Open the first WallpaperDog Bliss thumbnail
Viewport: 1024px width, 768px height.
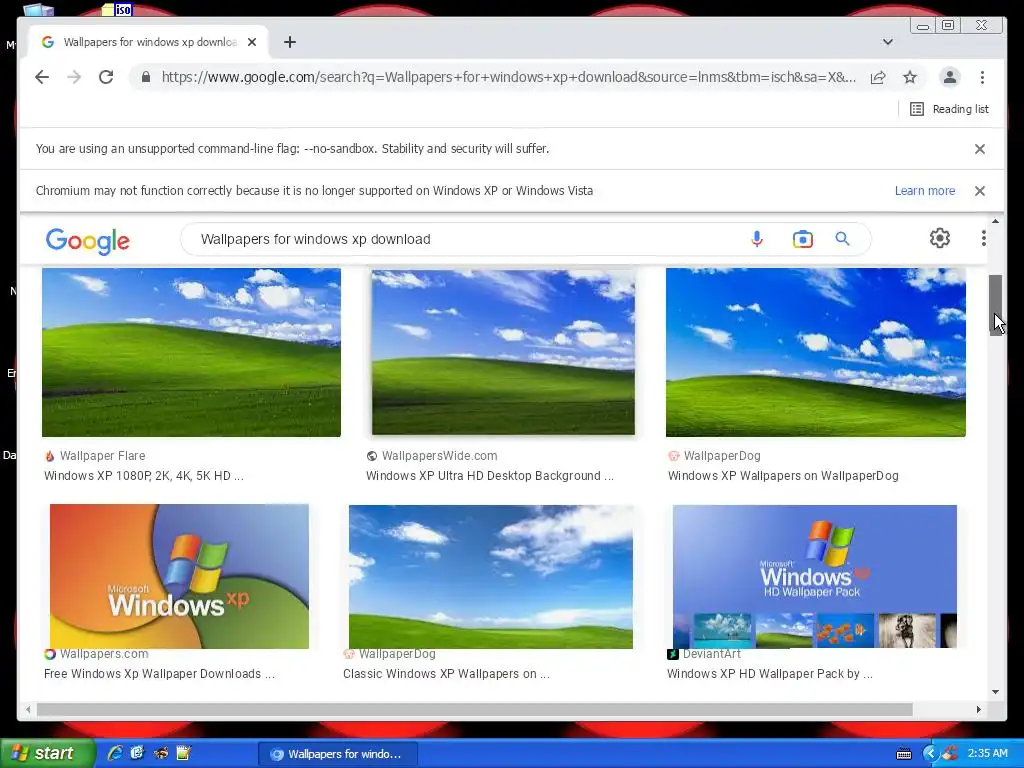coord(816,352)
